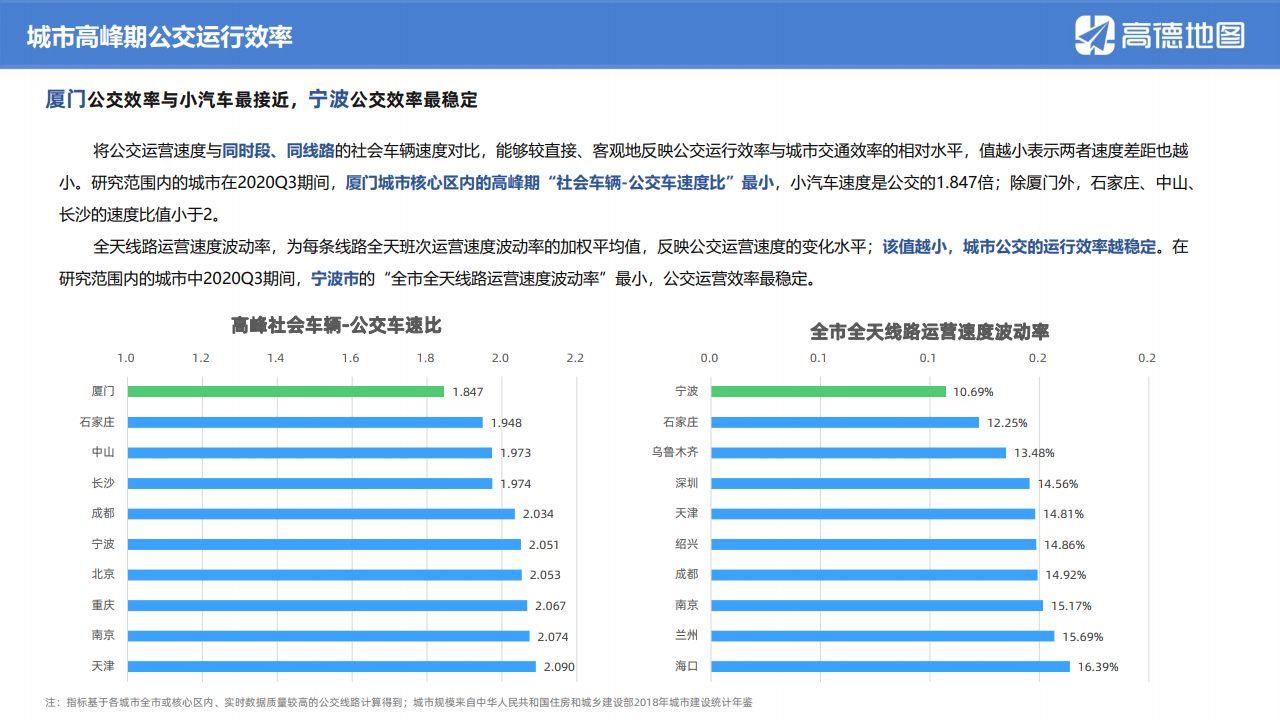The height and width of the screenshot is (720, 1280).
Task: Click the chart title 全市全天线路运营速度波动率
Action: 930,331
